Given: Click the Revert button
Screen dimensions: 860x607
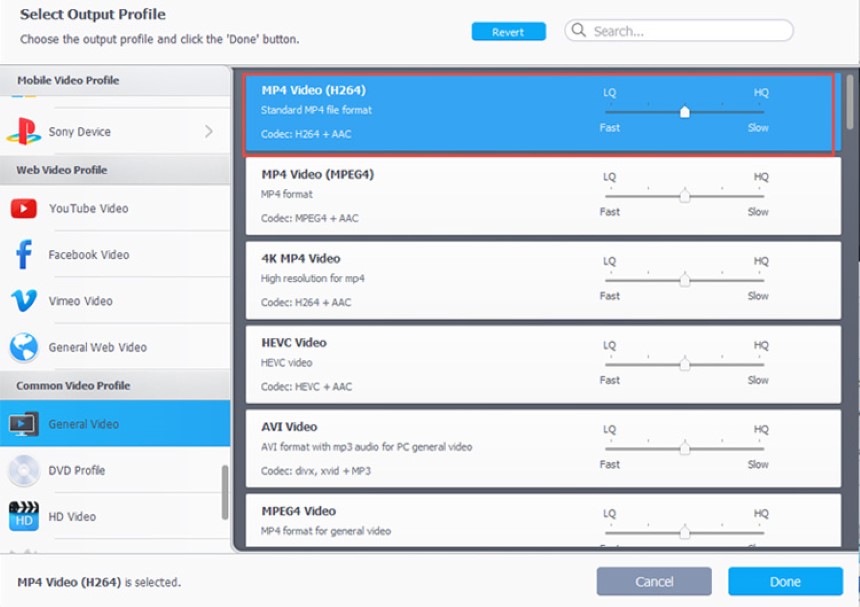Looking at the screenshot, I should pos(508,32).
